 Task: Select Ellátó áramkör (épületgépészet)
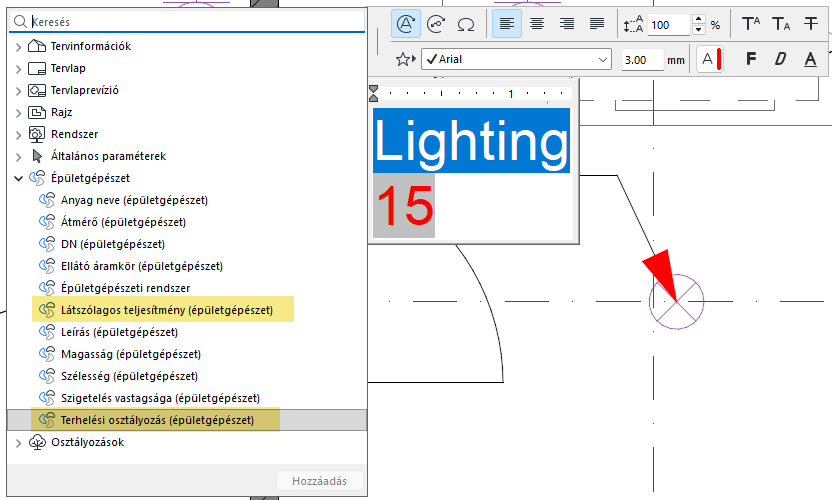coord(142,266)
